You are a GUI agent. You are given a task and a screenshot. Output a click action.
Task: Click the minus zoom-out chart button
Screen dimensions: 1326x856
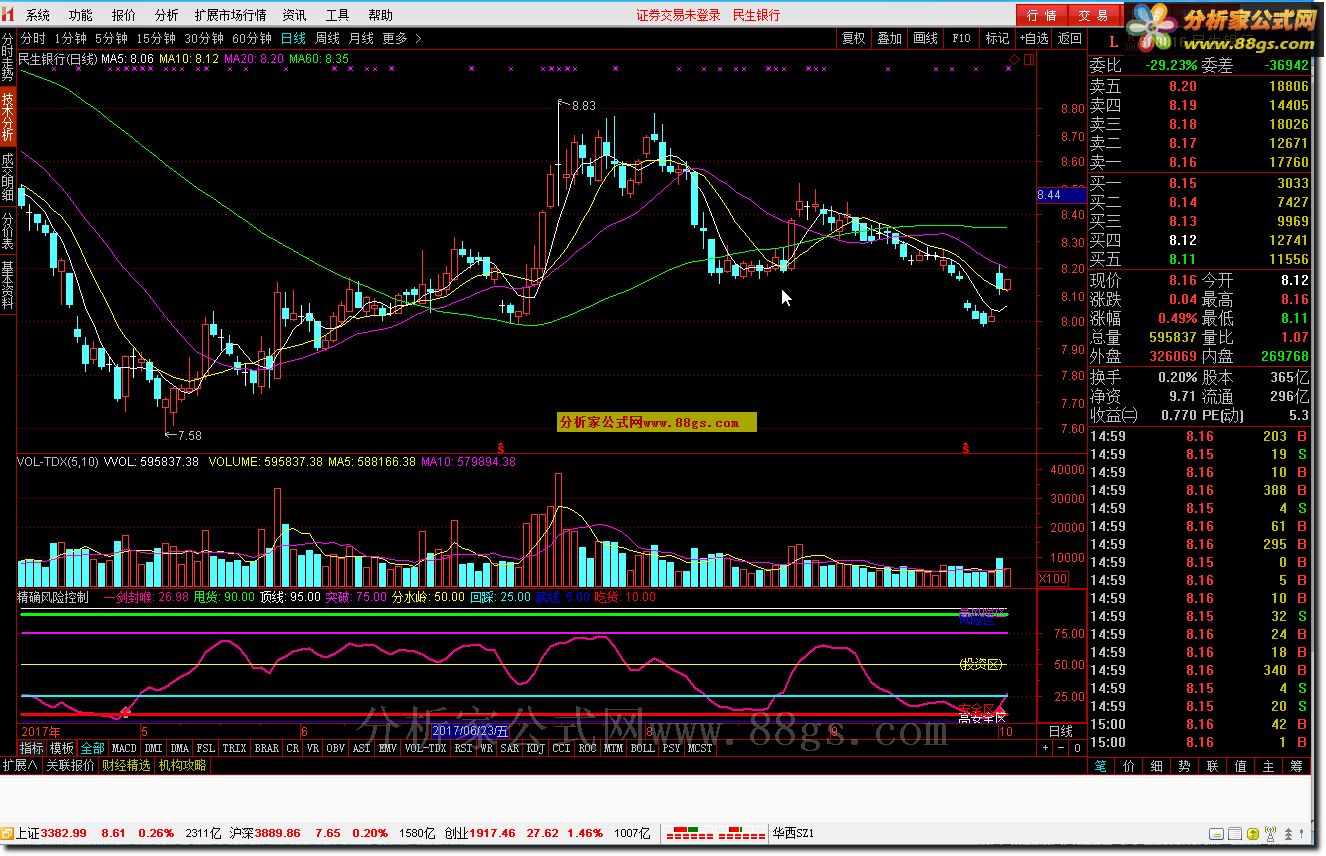1061,748
